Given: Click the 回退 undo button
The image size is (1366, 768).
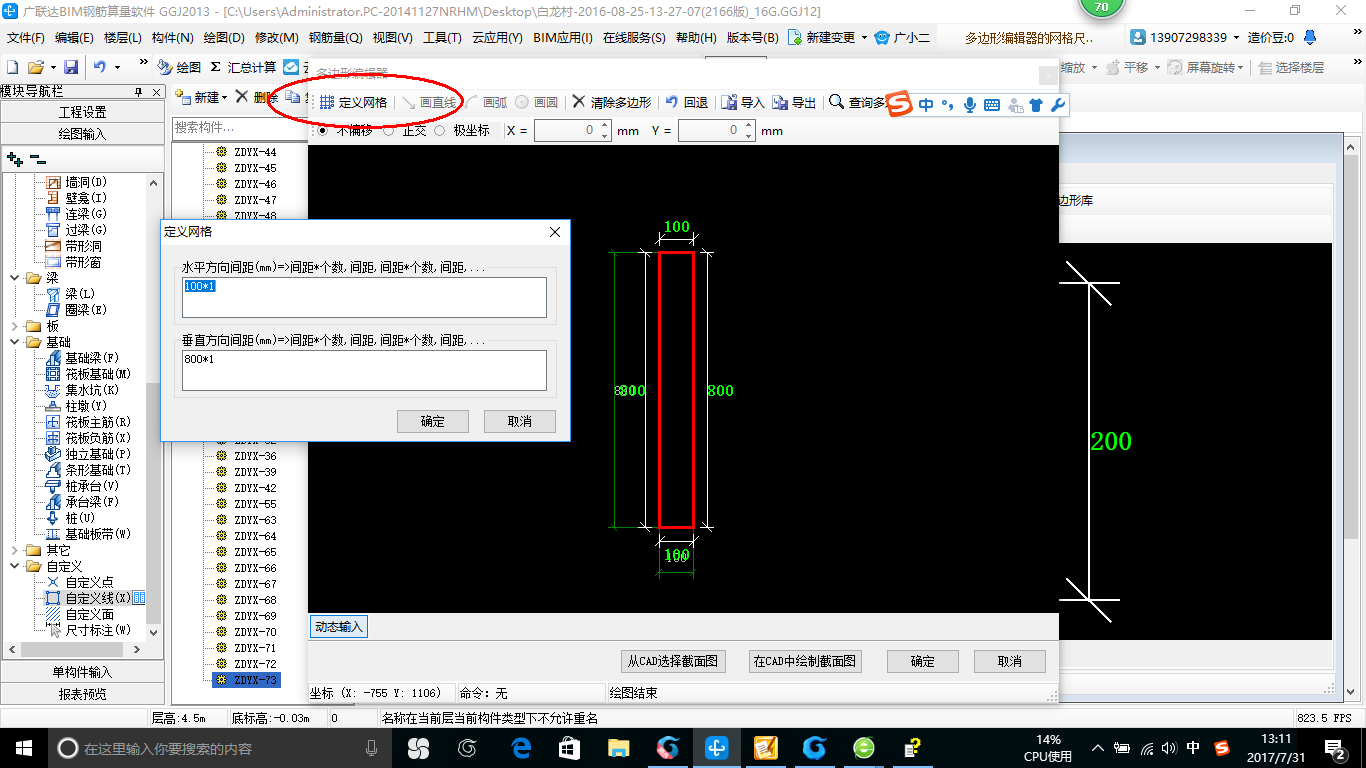Looking at the screenshot, I should [687, 102].
